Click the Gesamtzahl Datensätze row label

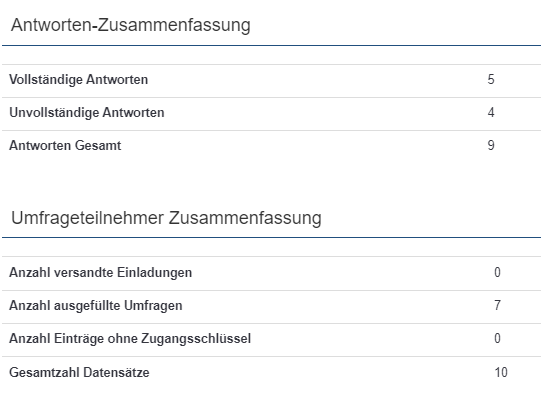pyautogui.click(x=79, y=373)
